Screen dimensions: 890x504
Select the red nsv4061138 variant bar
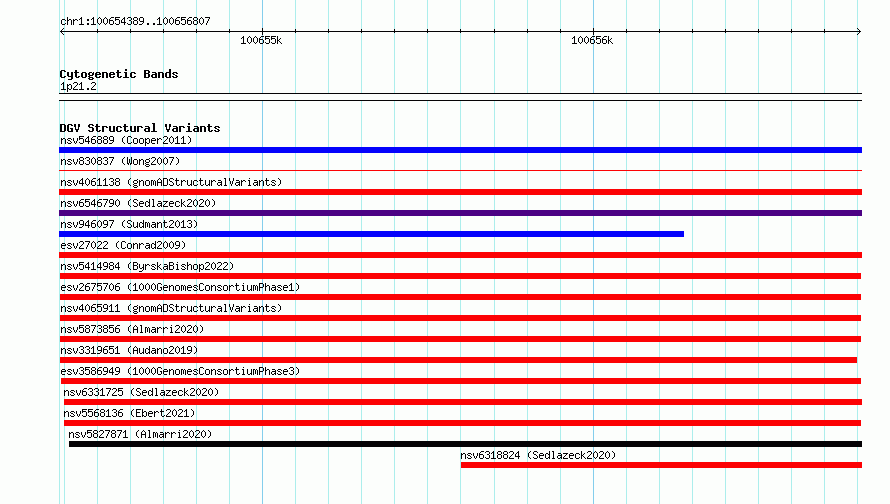tap(460, 192)
